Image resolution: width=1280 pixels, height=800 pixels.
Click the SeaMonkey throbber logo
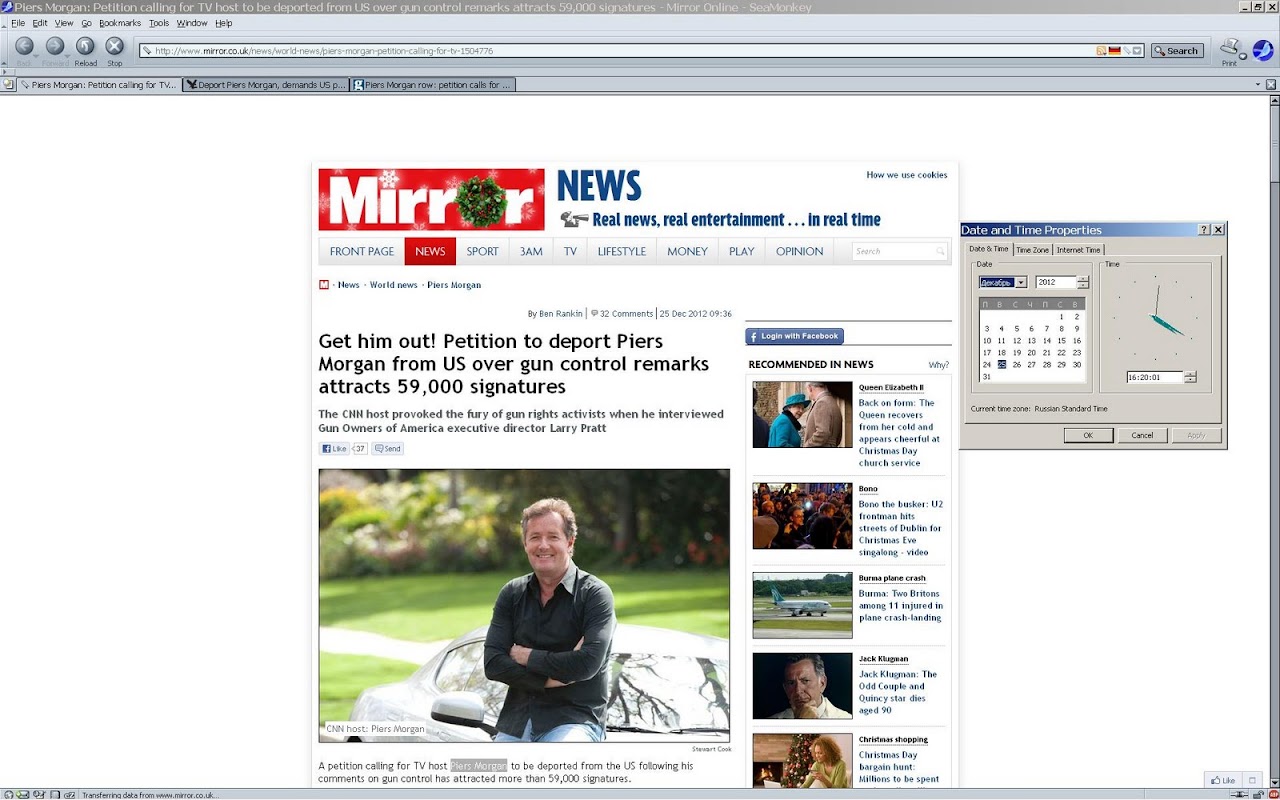point(1263,50)
